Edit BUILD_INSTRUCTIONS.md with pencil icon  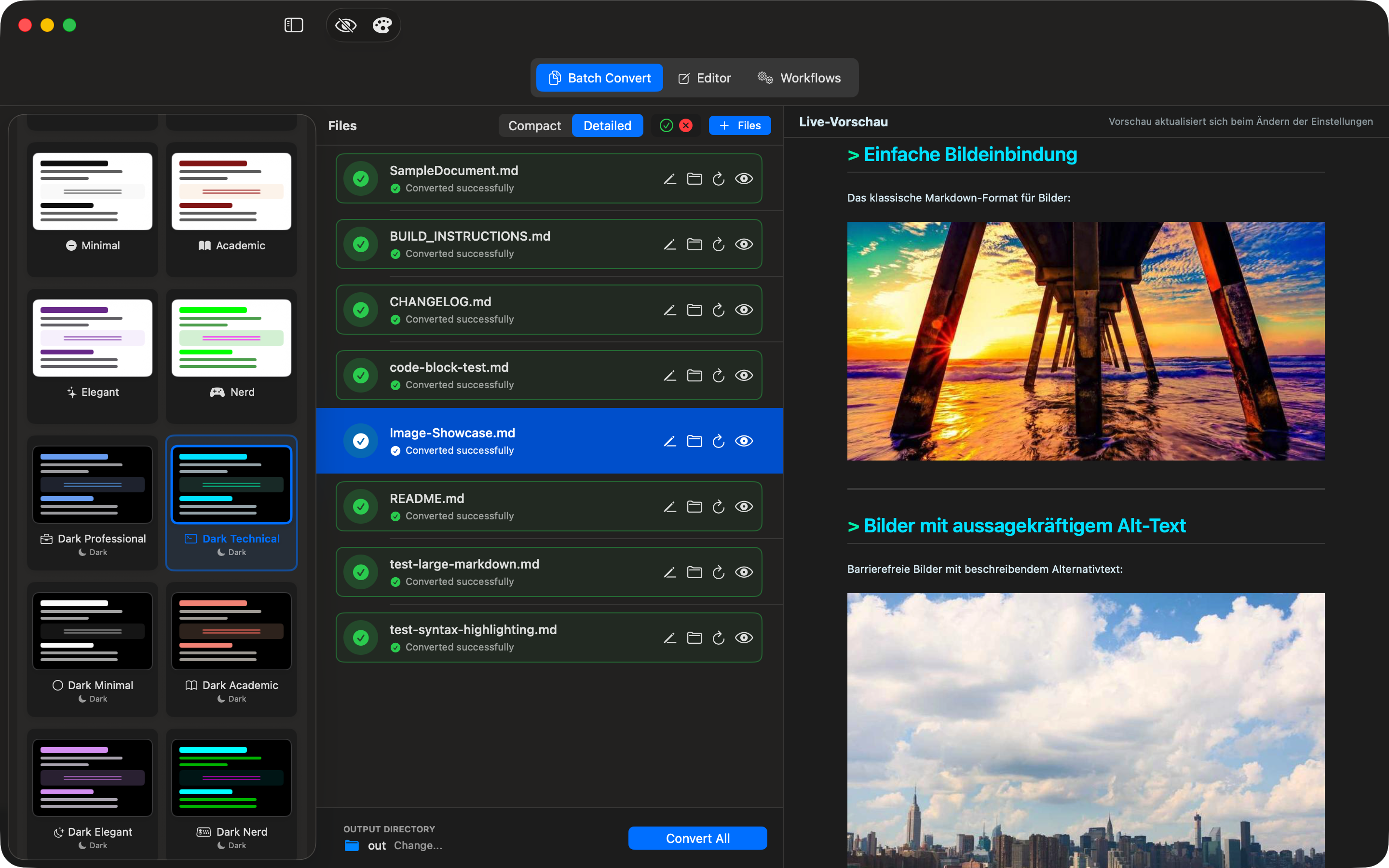tap(670, 244)
